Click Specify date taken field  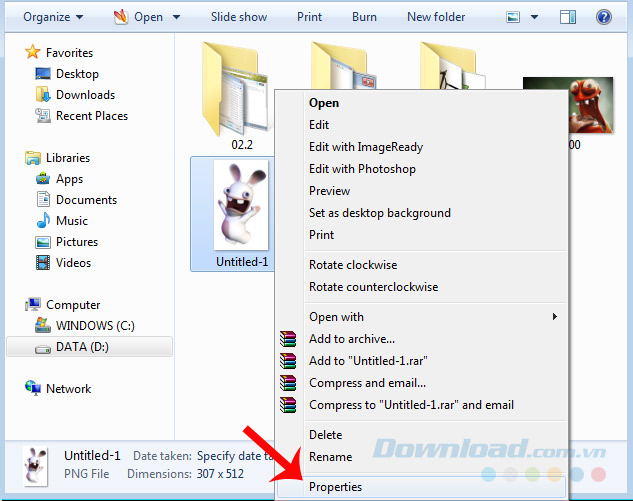tap(235, 456)
